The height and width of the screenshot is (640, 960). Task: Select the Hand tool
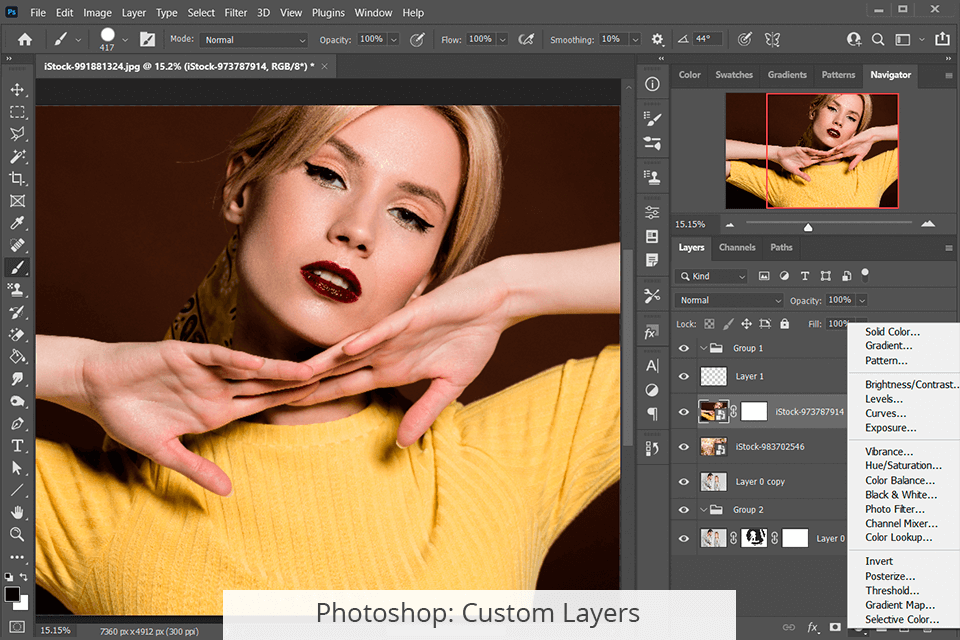(x=17, y=513)
